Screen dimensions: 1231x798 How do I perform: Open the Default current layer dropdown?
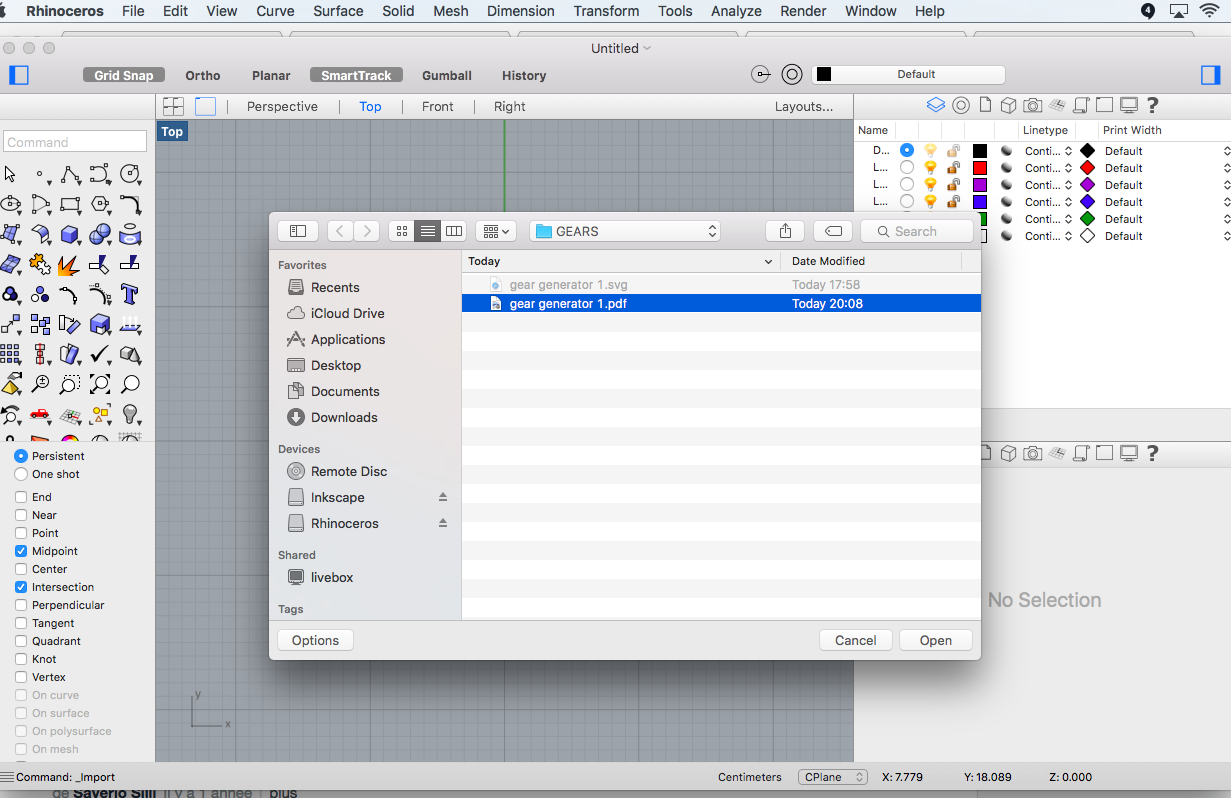pos(908,75)
